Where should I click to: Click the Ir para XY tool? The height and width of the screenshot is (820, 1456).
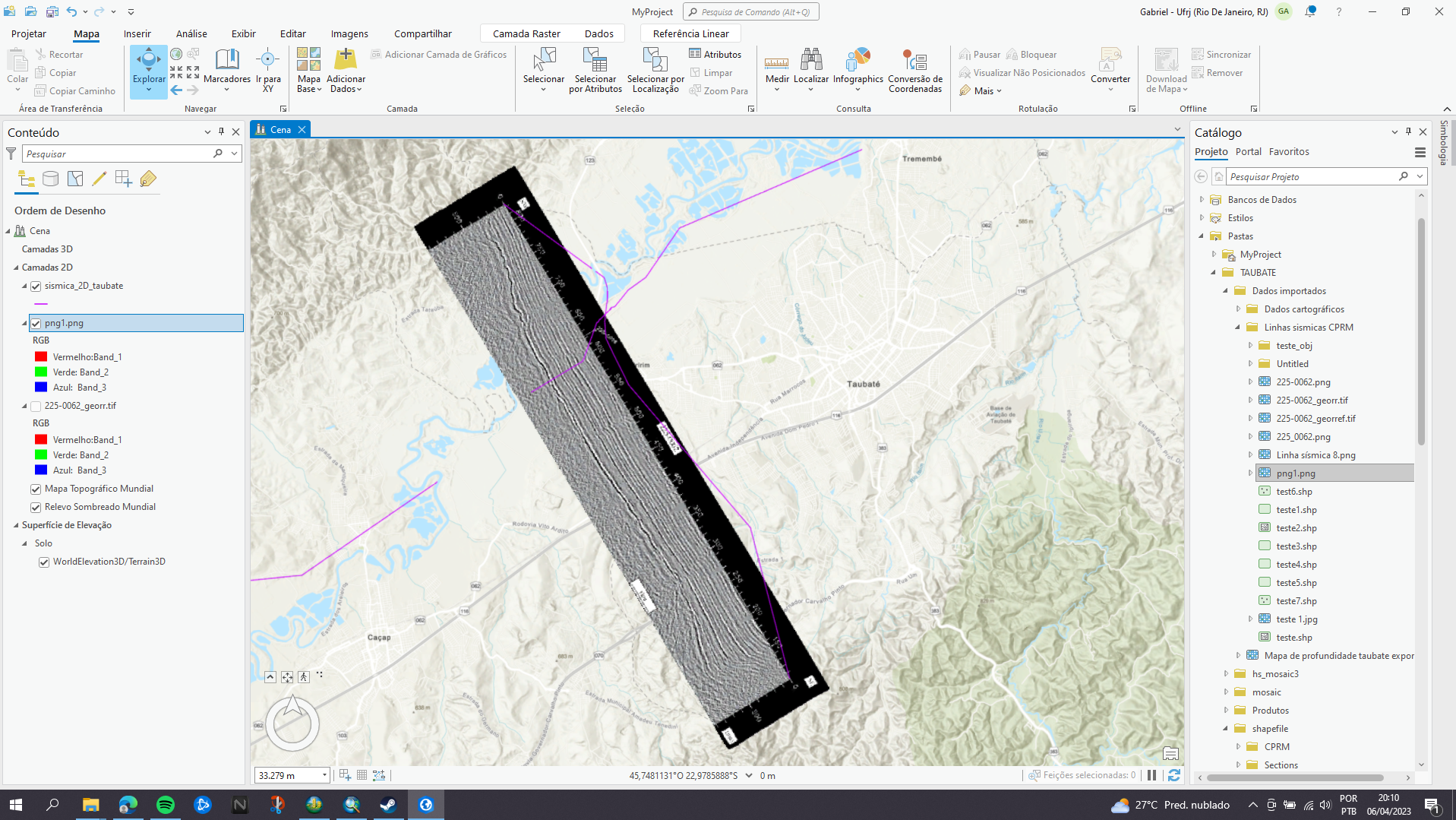coord(268,70)
